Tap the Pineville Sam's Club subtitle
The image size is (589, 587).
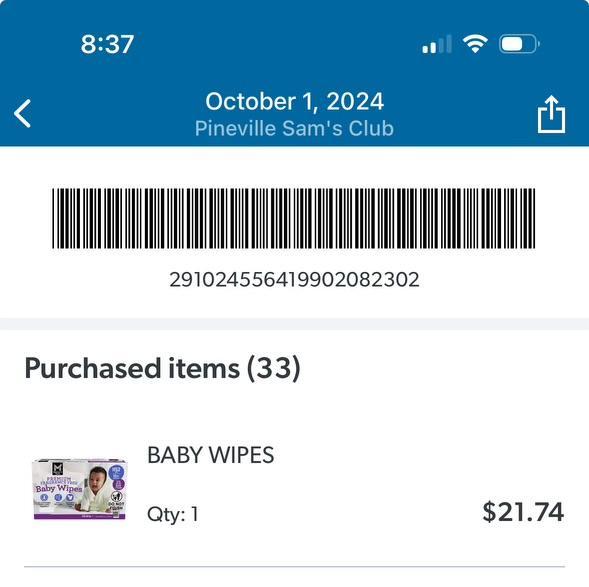tap(294, 128)
